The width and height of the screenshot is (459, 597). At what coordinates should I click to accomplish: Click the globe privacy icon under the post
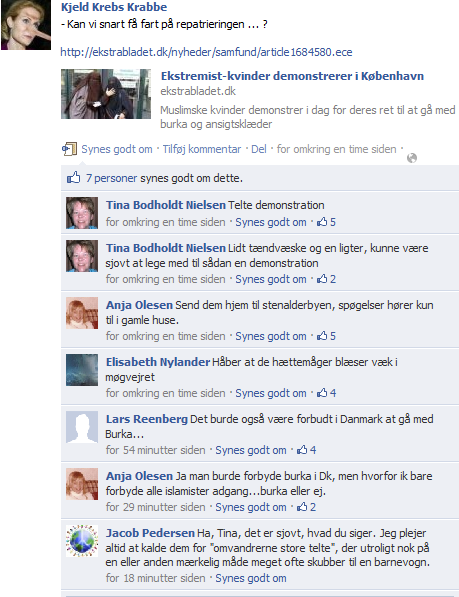(x=412, y=158)
